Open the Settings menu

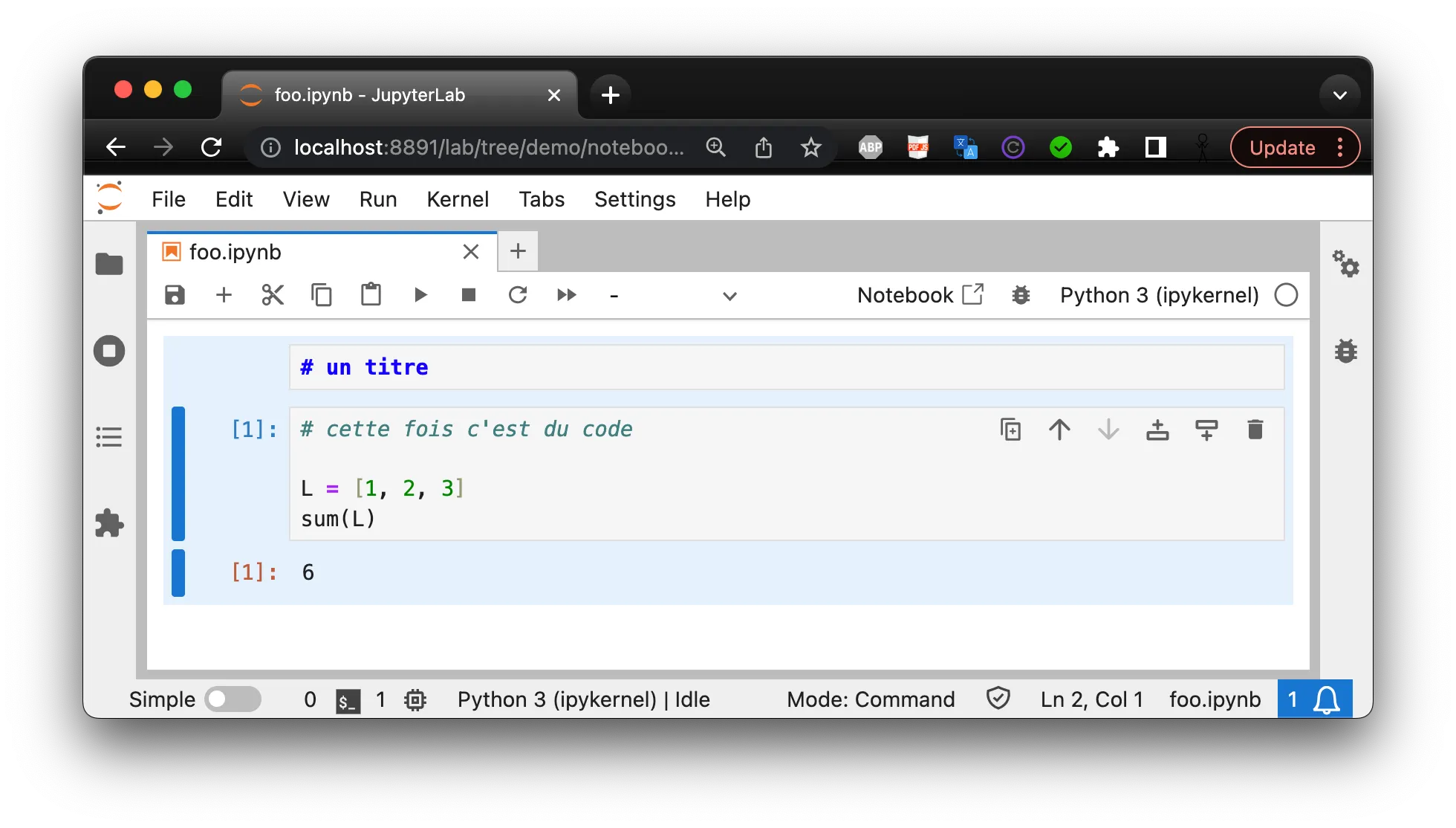coord(634,199)
